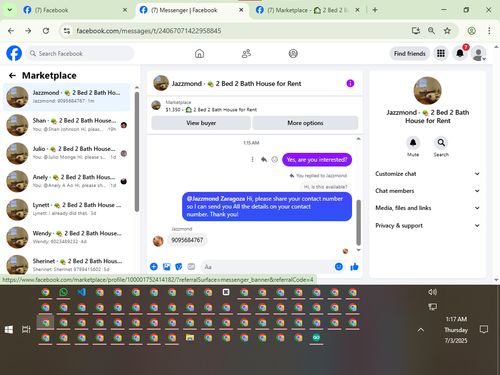This screenshot has width=500, height=375.
Task: Open the Facebook apps grid menu
Action: pos(441,53)
